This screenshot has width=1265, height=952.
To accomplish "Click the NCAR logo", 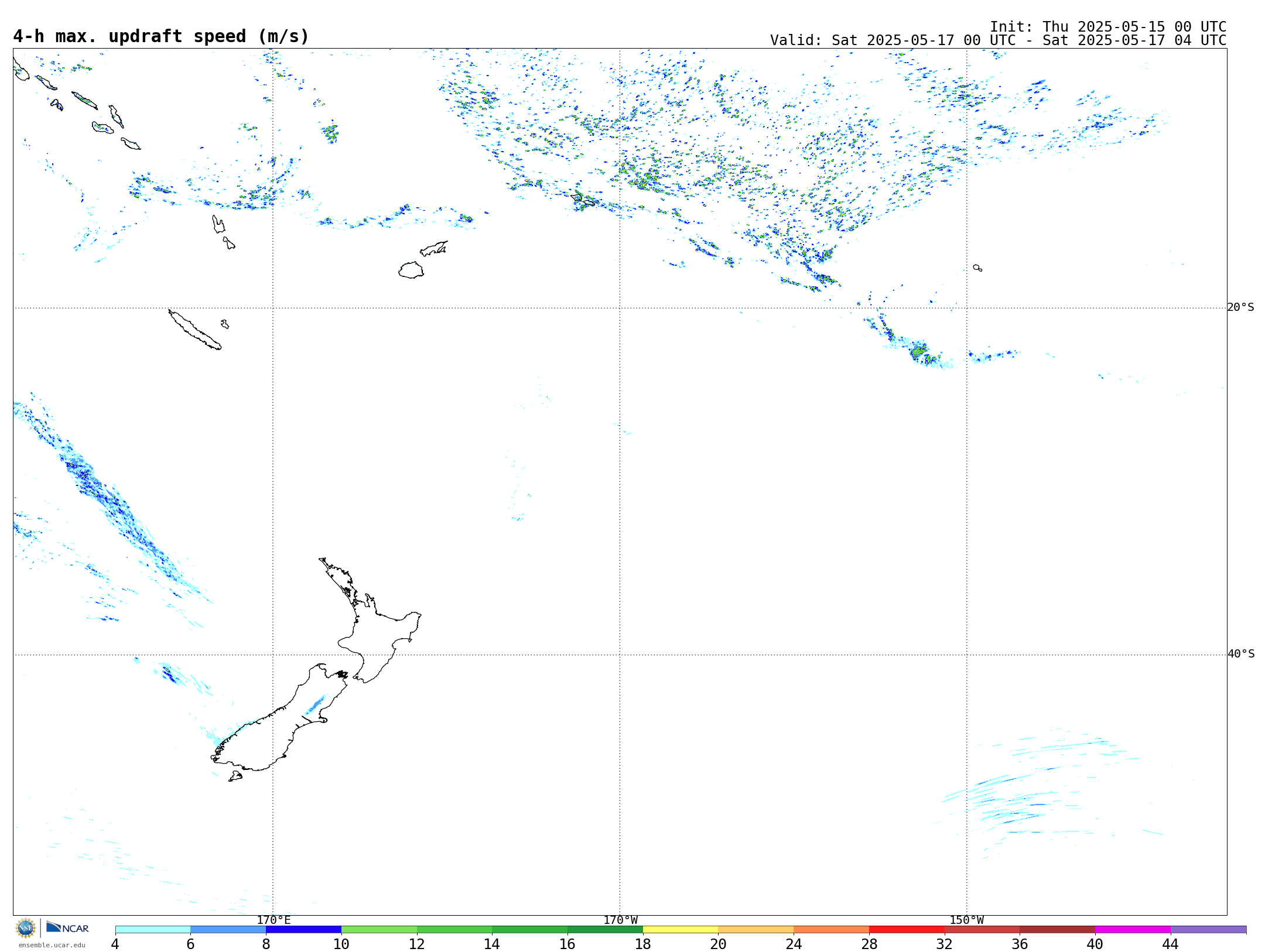I will [68, 928].
